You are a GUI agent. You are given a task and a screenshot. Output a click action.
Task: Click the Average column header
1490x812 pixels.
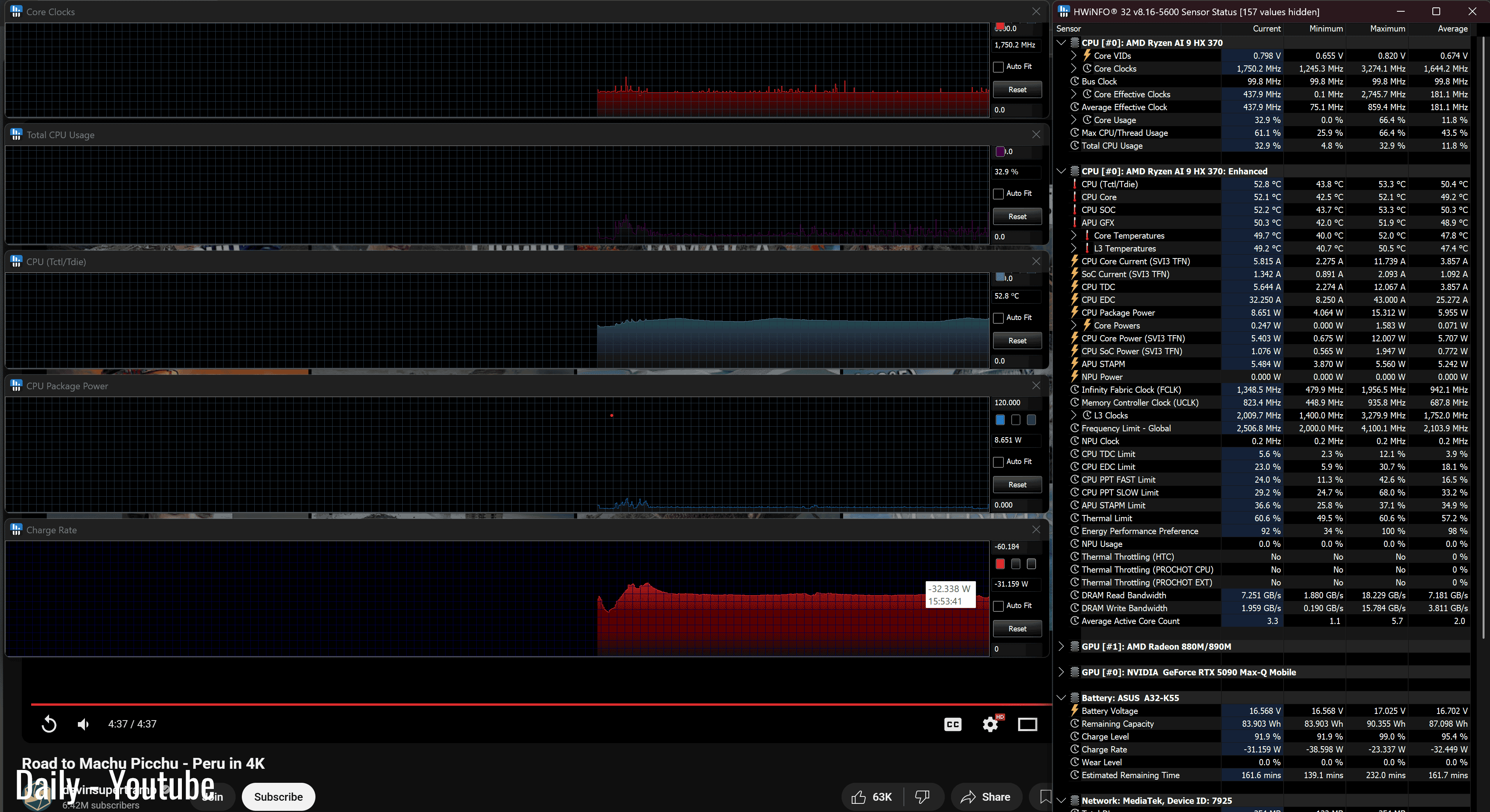1452,28
